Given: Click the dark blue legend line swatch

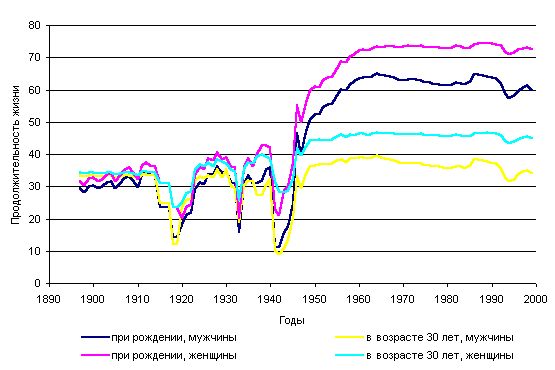Looking at the screenshot, I should point(95,337).
